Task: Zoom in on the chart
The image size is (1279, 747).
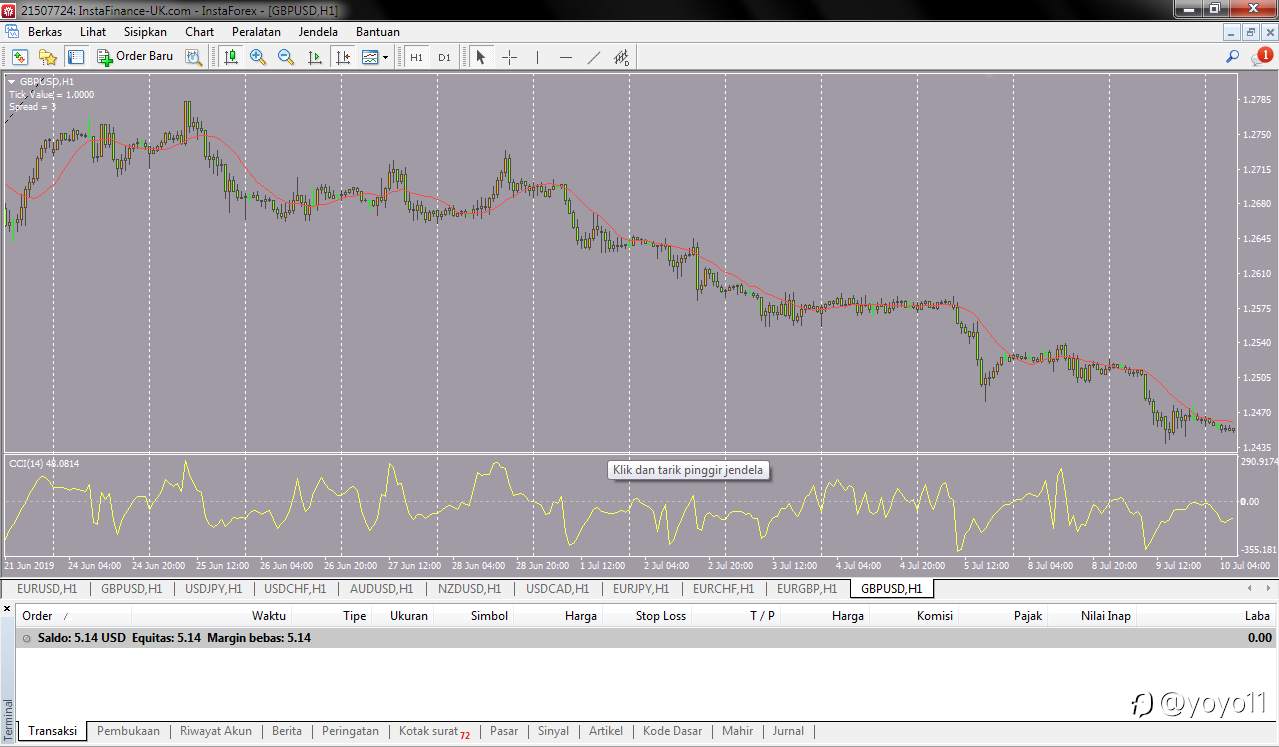Action: click(258, 57)
